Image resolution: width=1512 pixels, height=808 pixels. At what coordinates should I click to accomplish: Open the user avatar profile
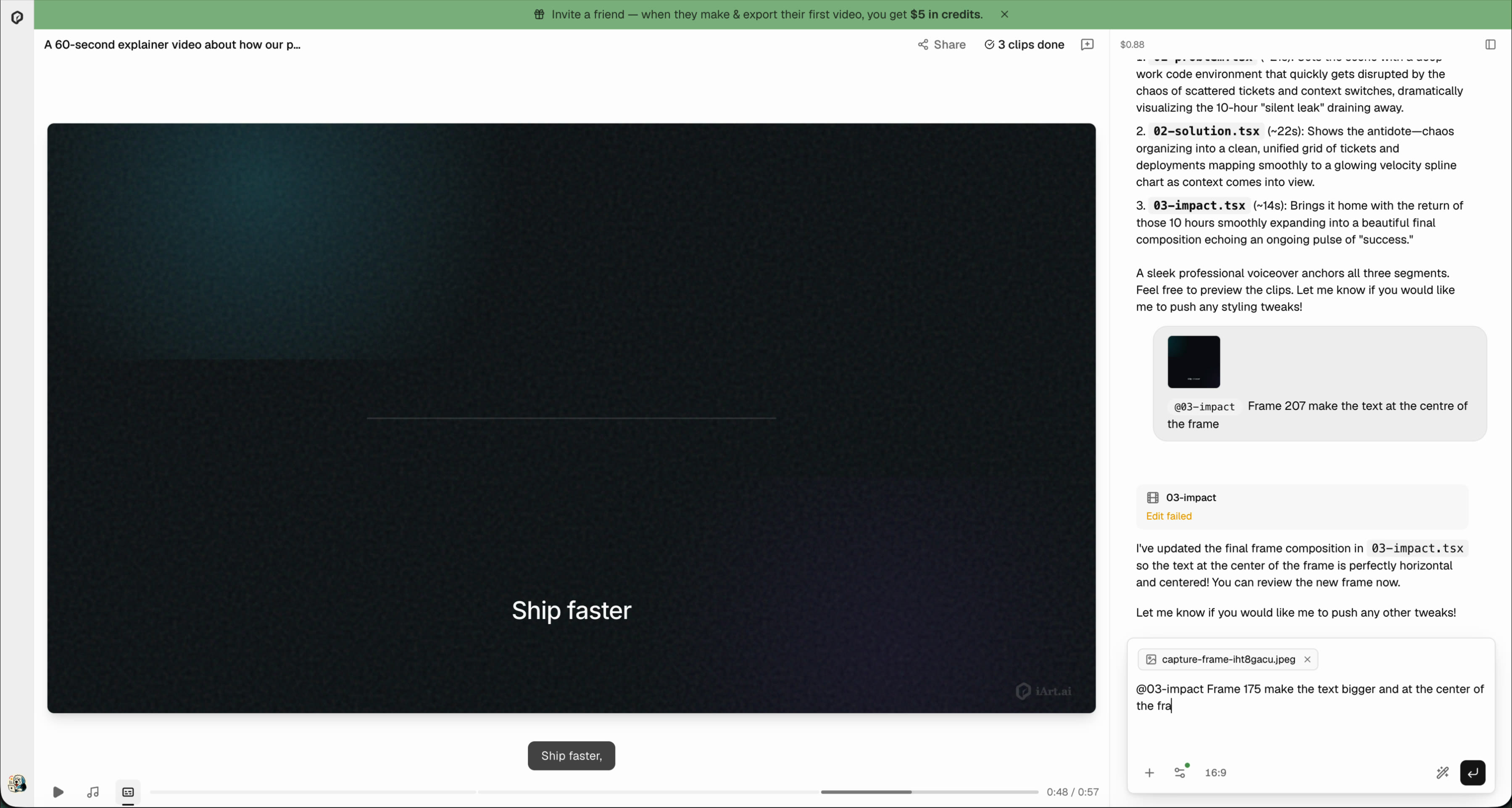pos(17,783)
